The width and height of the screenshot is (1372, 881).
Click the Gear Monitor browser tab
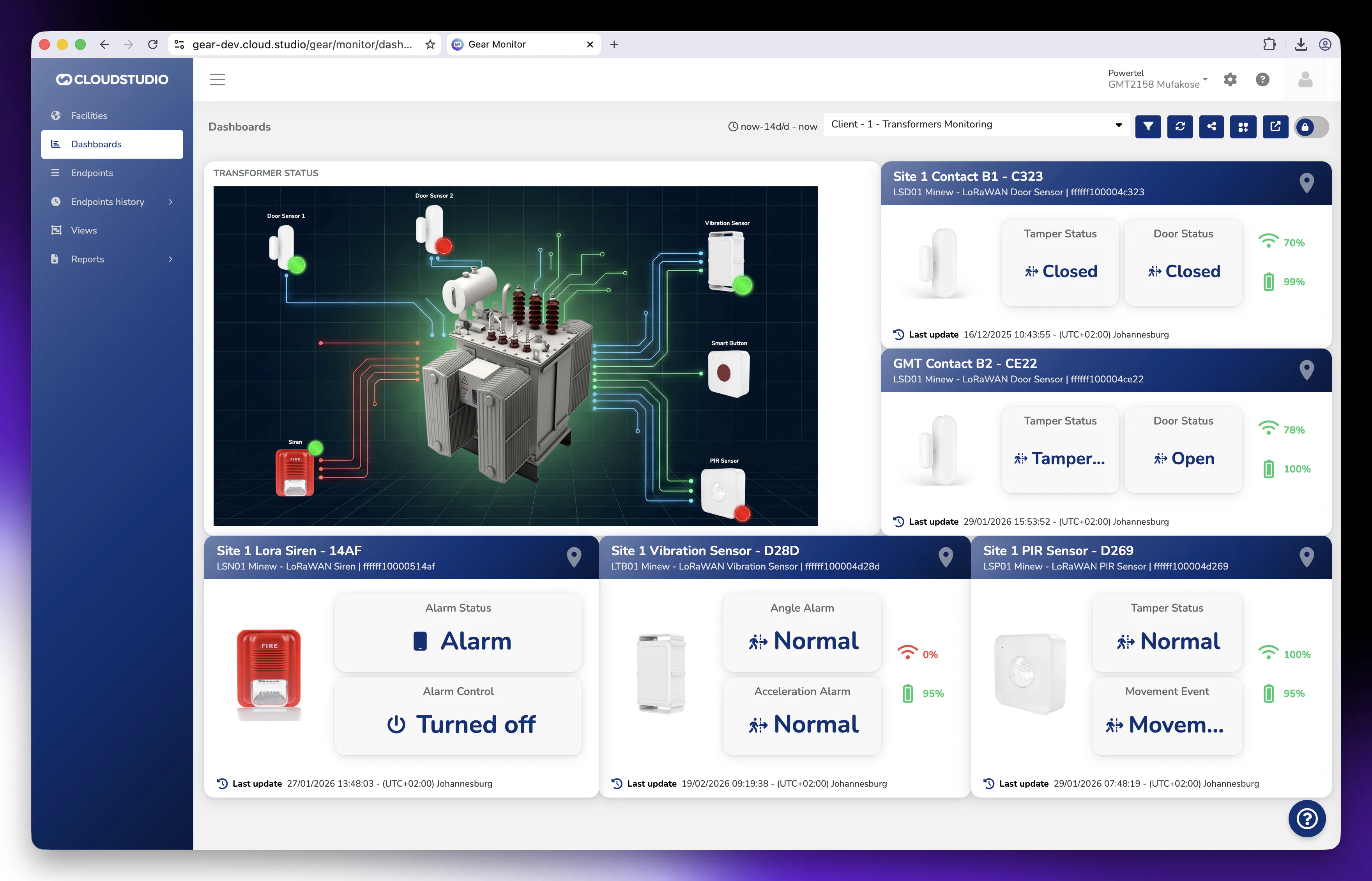[523, 44]
